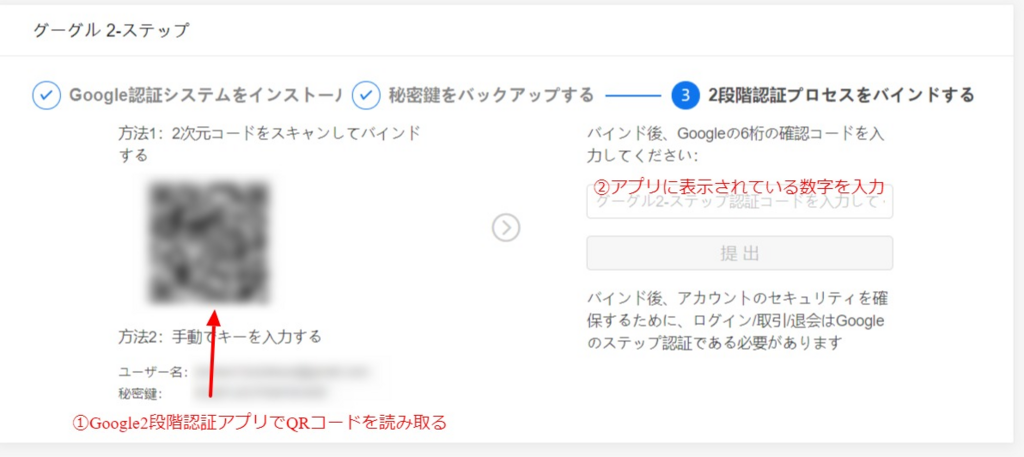The image size is (1024, 457).
Task: Click the 方法2 手動でキーを入力する text
Action: pos(219,336)
